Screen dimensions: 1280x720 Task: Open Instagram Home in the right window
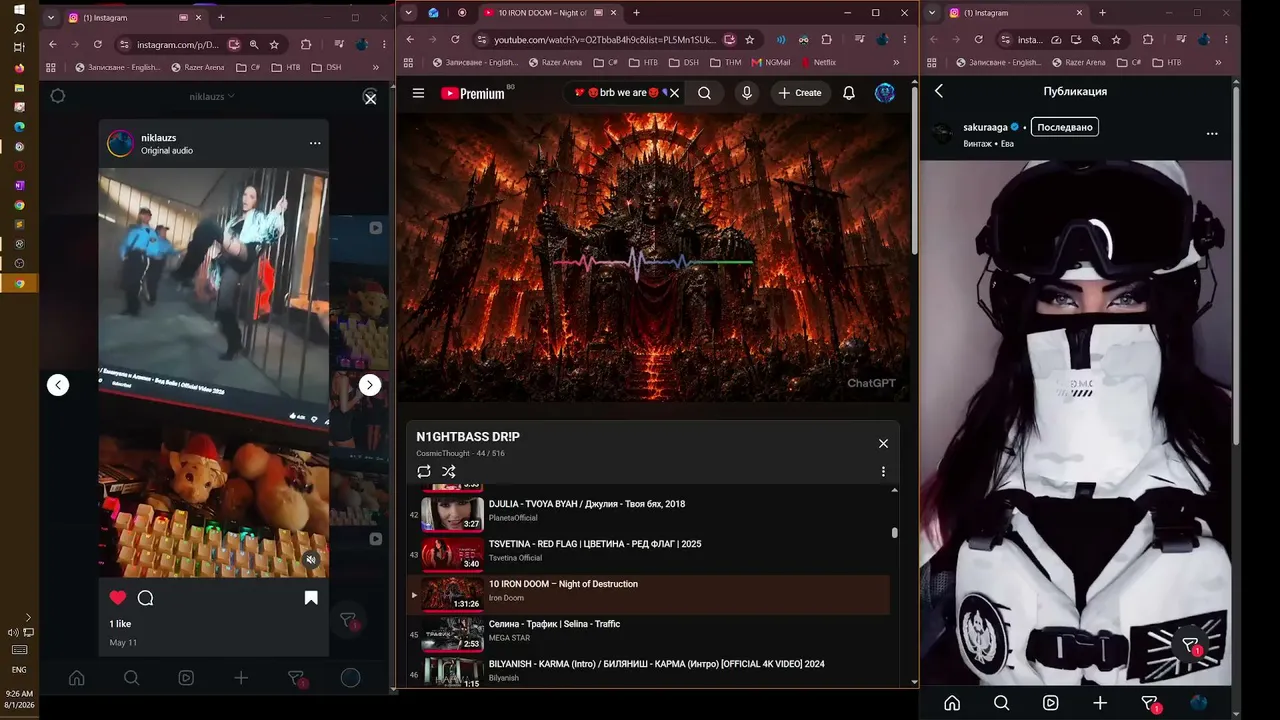tap(952, 703)
